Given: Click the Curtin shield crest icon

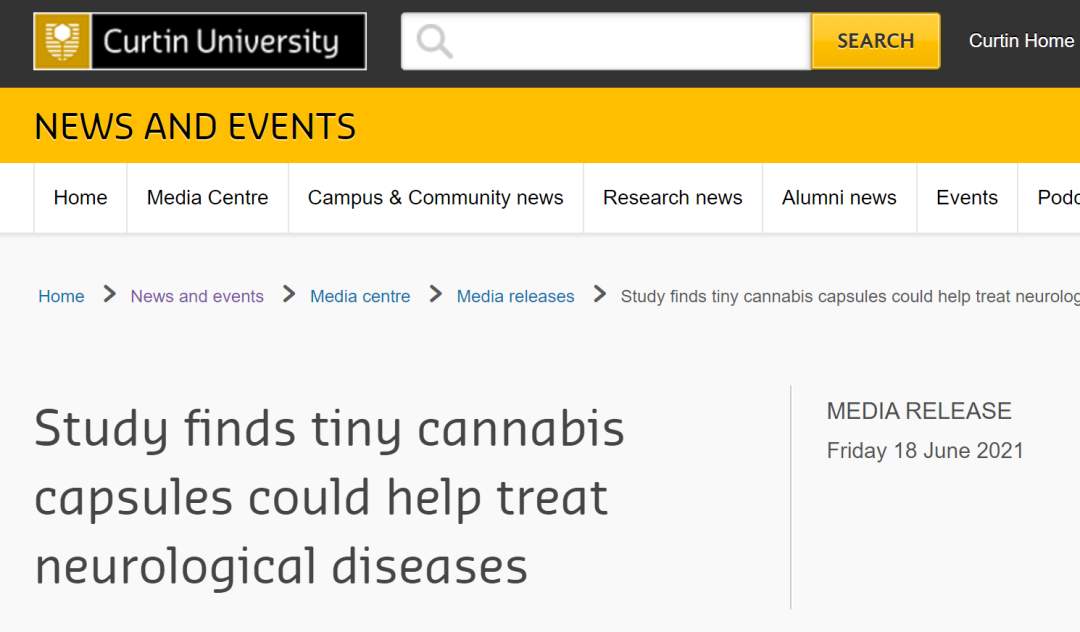Looking at the screenshot, I should coord(62,41).
